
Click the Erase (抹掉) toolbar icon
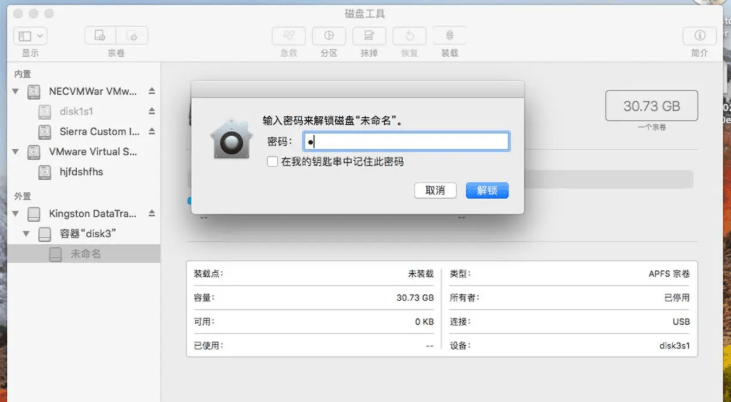tap(369, 36)
